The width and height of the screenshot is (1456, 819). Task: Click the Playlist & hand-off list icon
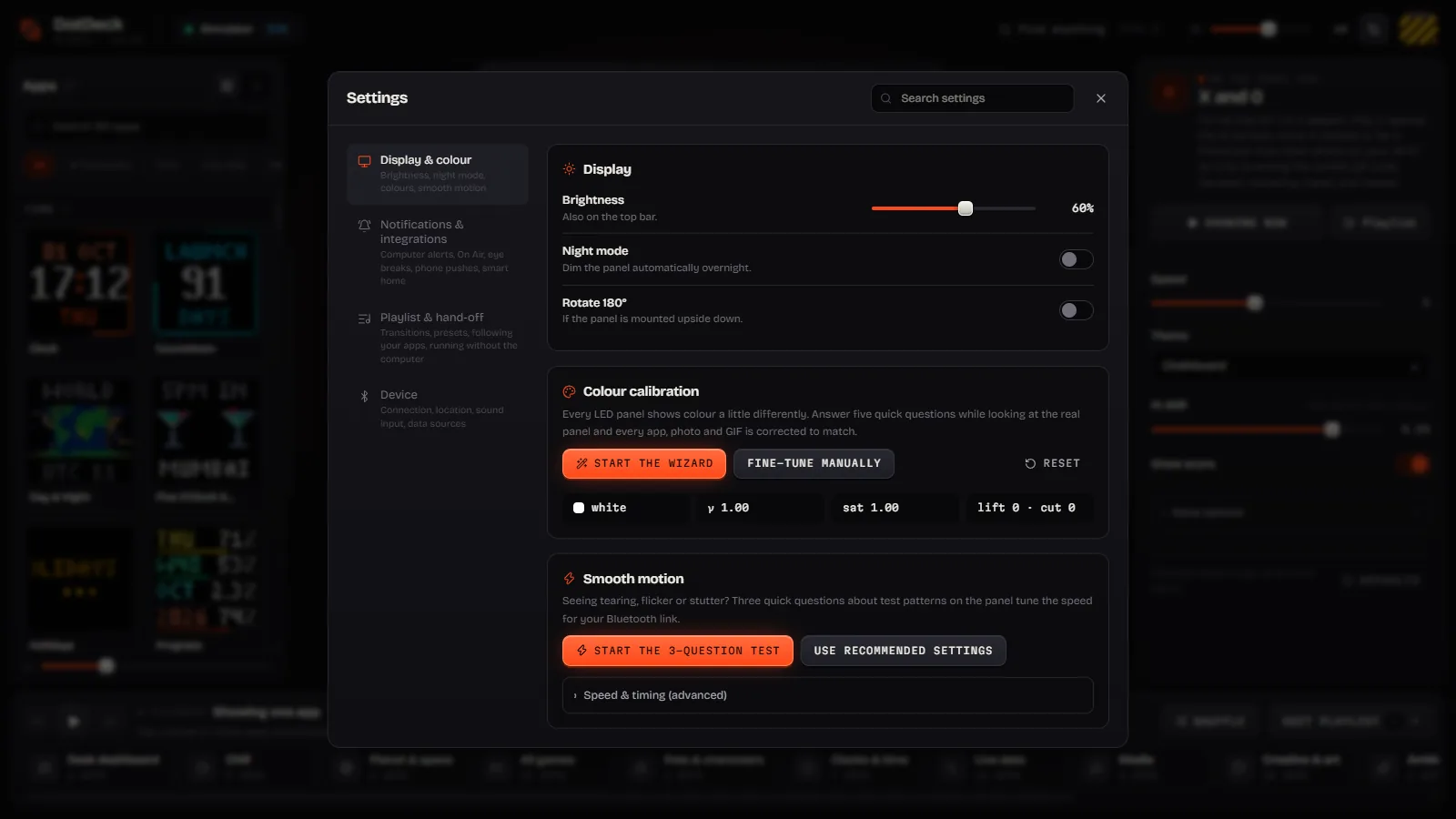pos(364,318)
